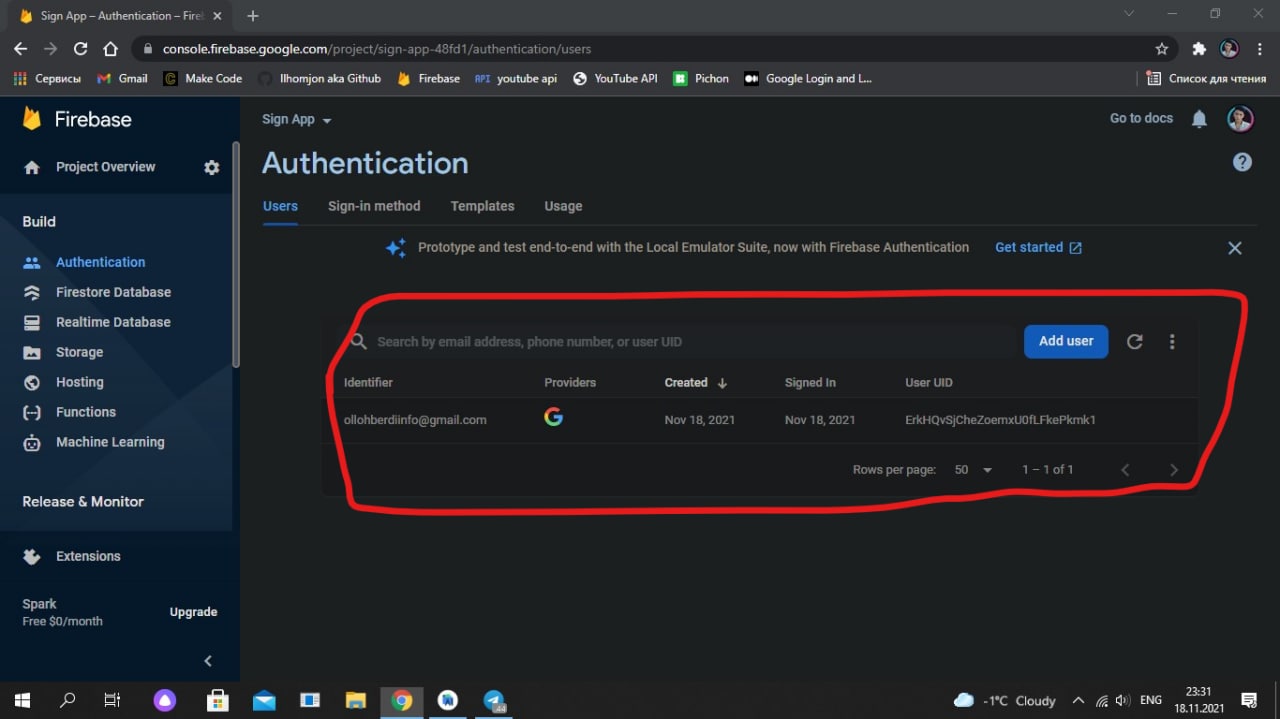Click the User UID ErkHQvSjCheZoemxU0fLFkePkmk1
The width and height of the screenshot is (1280, 719).
1000,420
